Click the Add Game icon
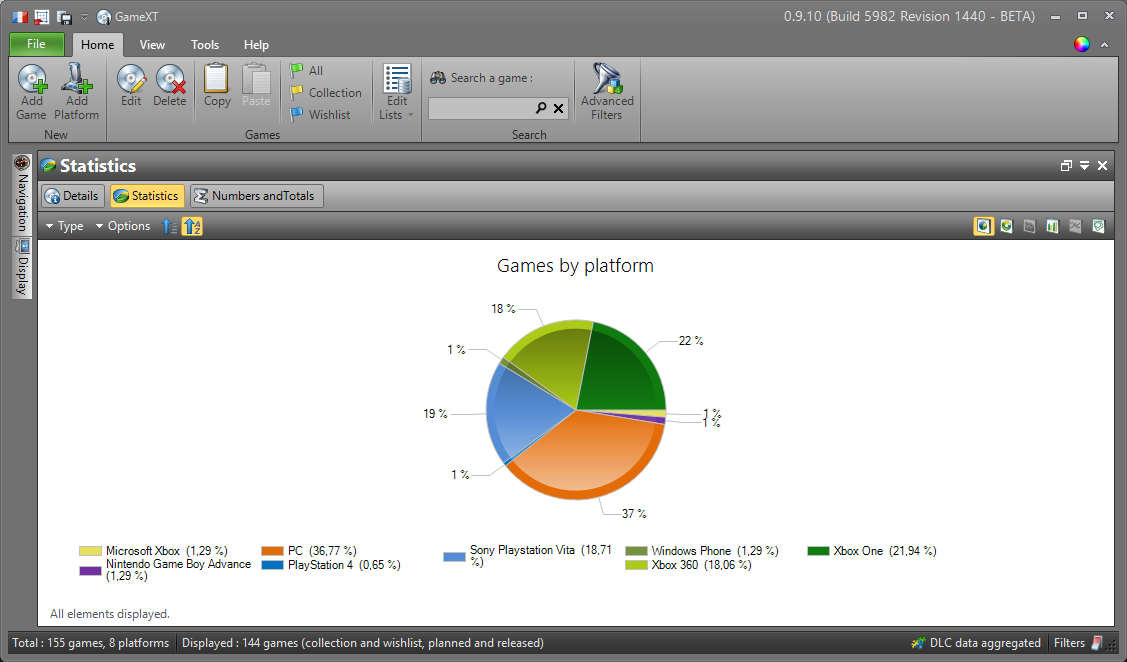 click(x=32, y=80)
